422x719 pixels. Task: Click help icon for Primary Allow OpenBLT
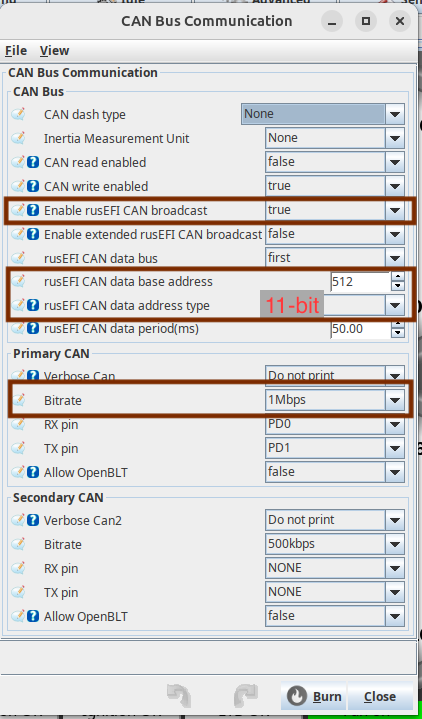(33, 472)
